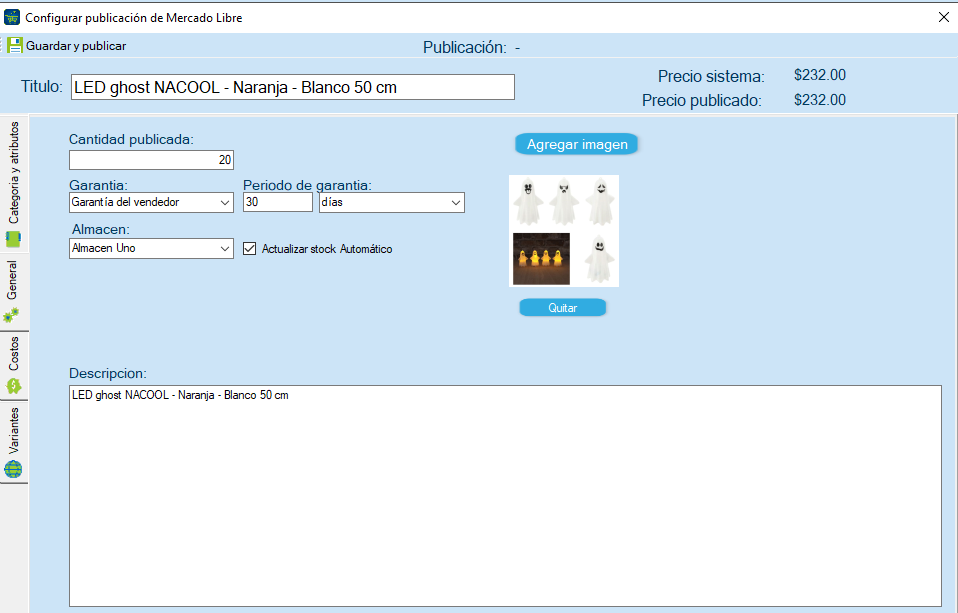958x613 pixels.
Task: Toggle Actualizar stock Automático checkbox
Action: click(249, 249)
